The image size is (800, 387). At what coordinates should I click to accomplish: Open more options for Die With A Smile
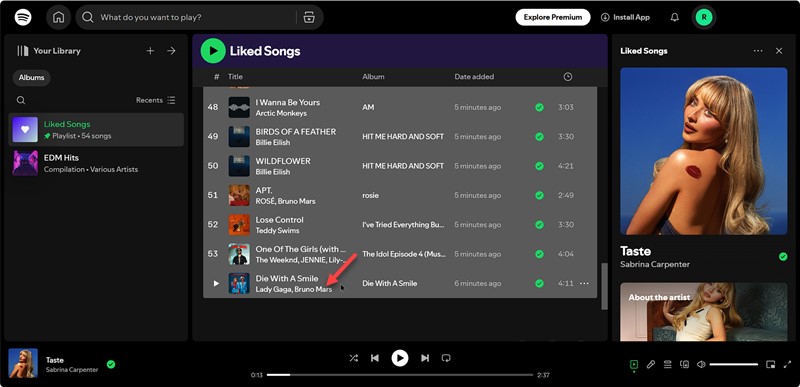(x=585, y=283)
